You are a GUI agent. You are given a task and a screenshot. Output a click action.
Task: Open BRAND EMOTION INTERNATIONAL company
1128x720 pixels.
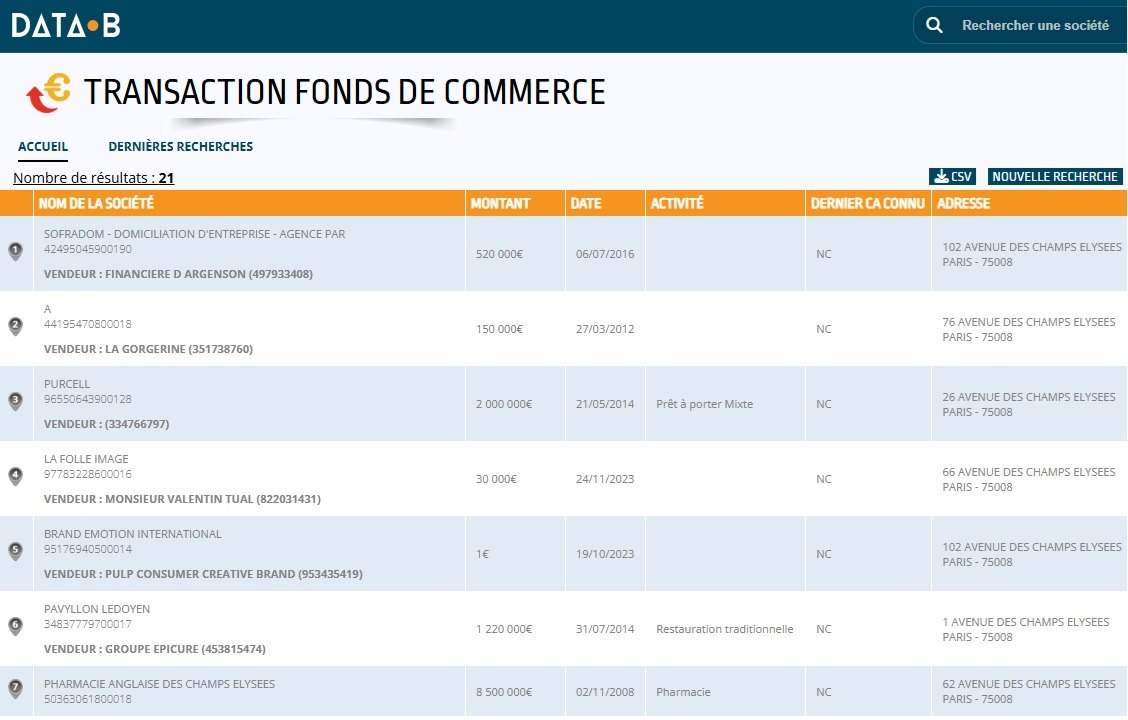132,534
